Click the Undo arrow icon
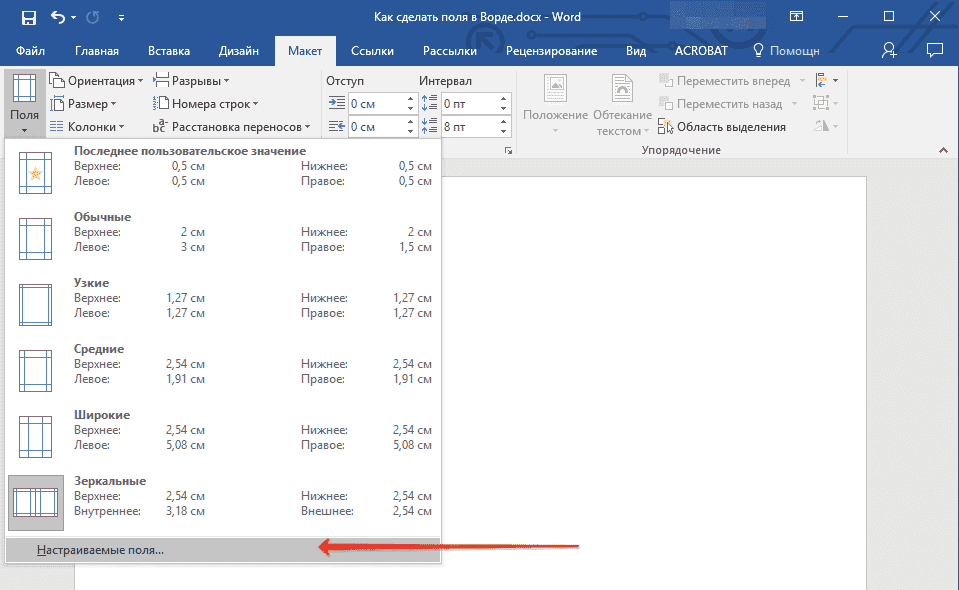 pyautogui.click(x=57, y=17)
